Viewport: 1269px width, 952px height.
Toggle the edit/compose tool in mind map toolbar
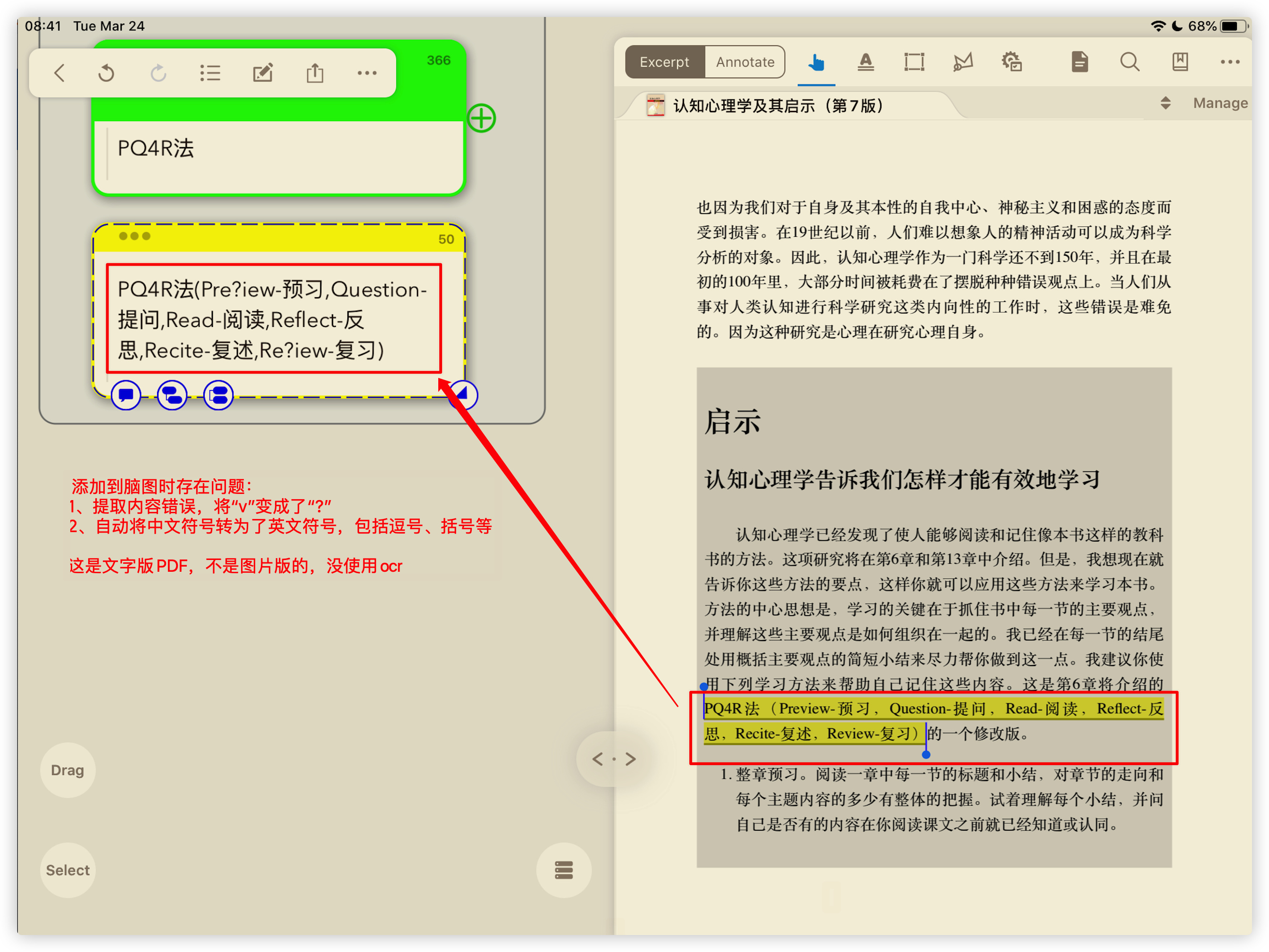coord(263,72)
